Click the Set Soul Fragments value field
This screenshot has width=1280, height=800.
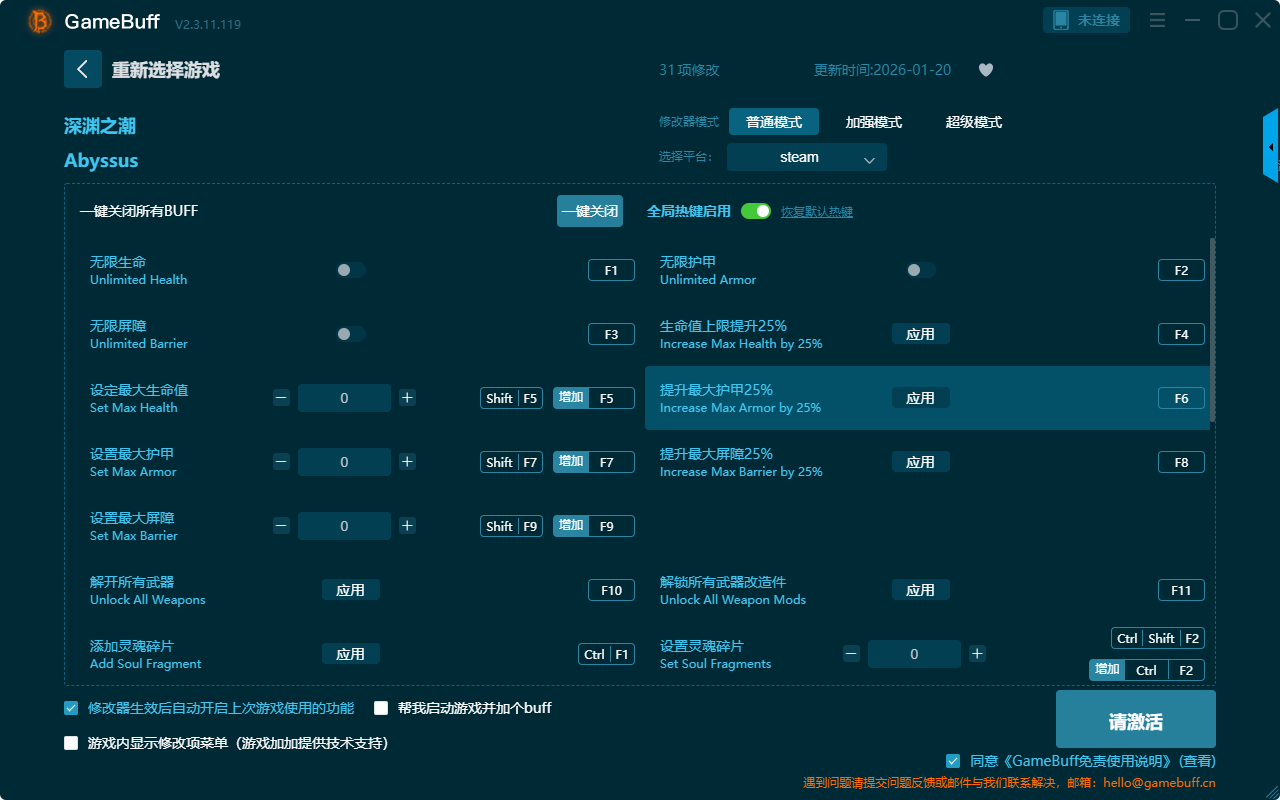coord(914,654)
